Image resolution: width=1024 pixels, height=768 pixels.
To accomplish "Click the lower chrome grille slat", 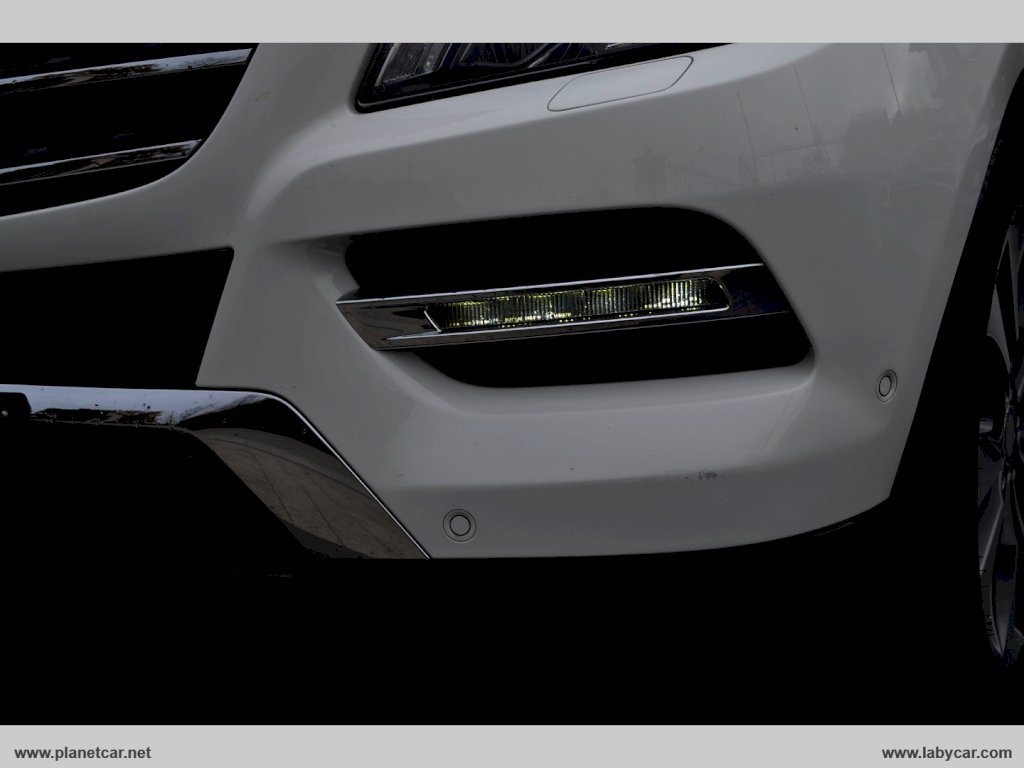I will tap(100, 162).
